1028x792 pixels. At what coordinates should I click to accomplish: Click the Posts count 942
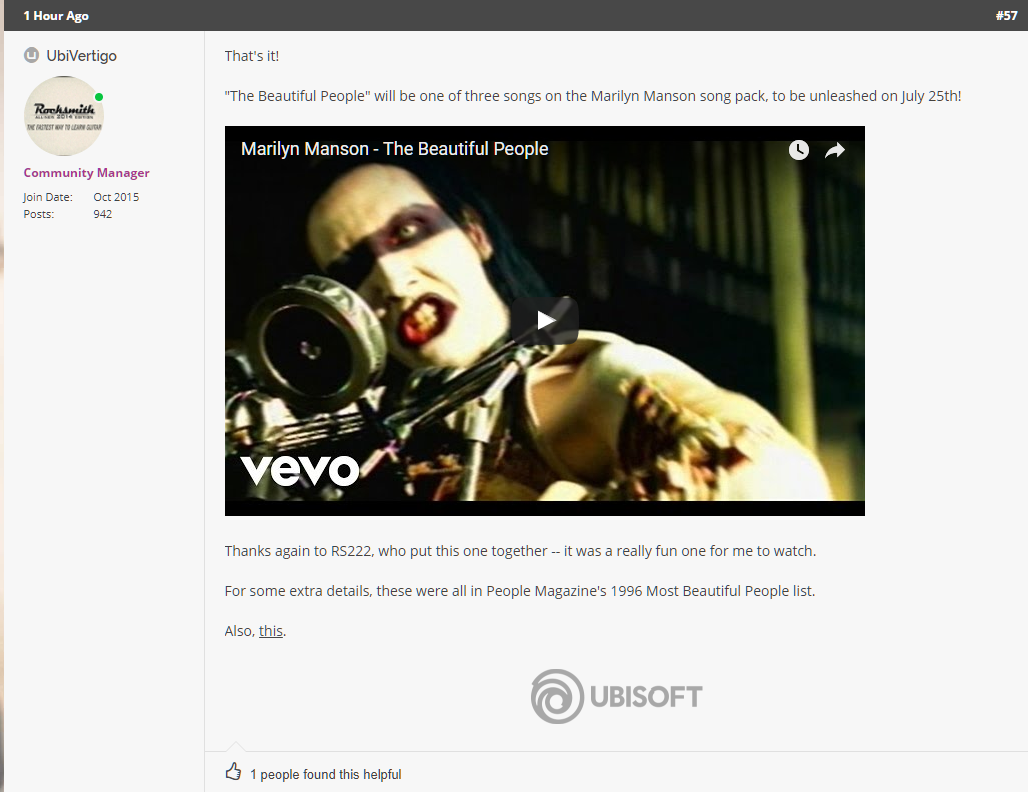coord(102,214)
